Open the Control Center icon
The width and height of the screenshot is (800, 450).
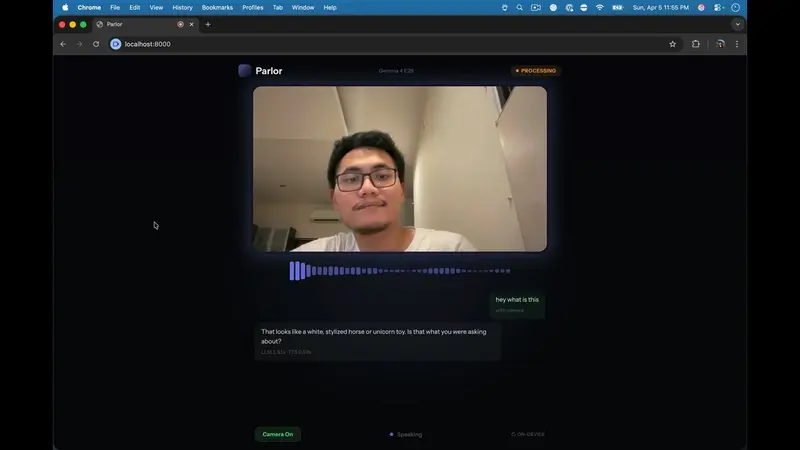click(x=719, y=8)
